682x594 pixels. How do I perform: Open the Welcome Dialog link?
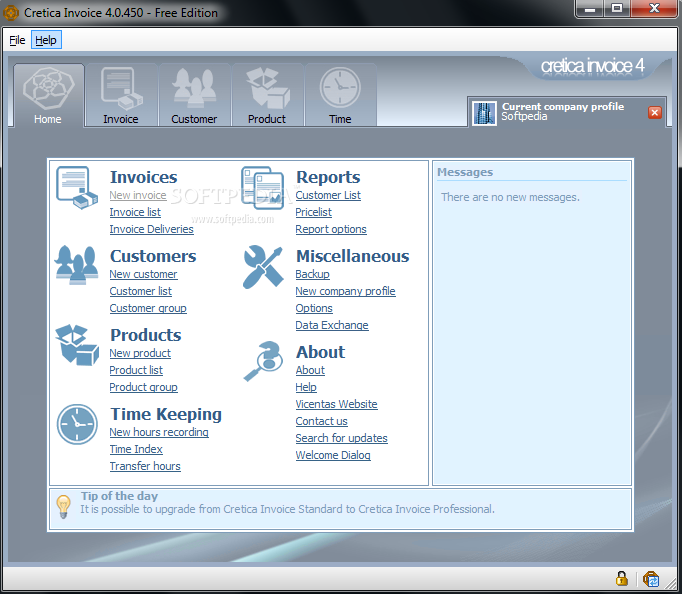333,455
